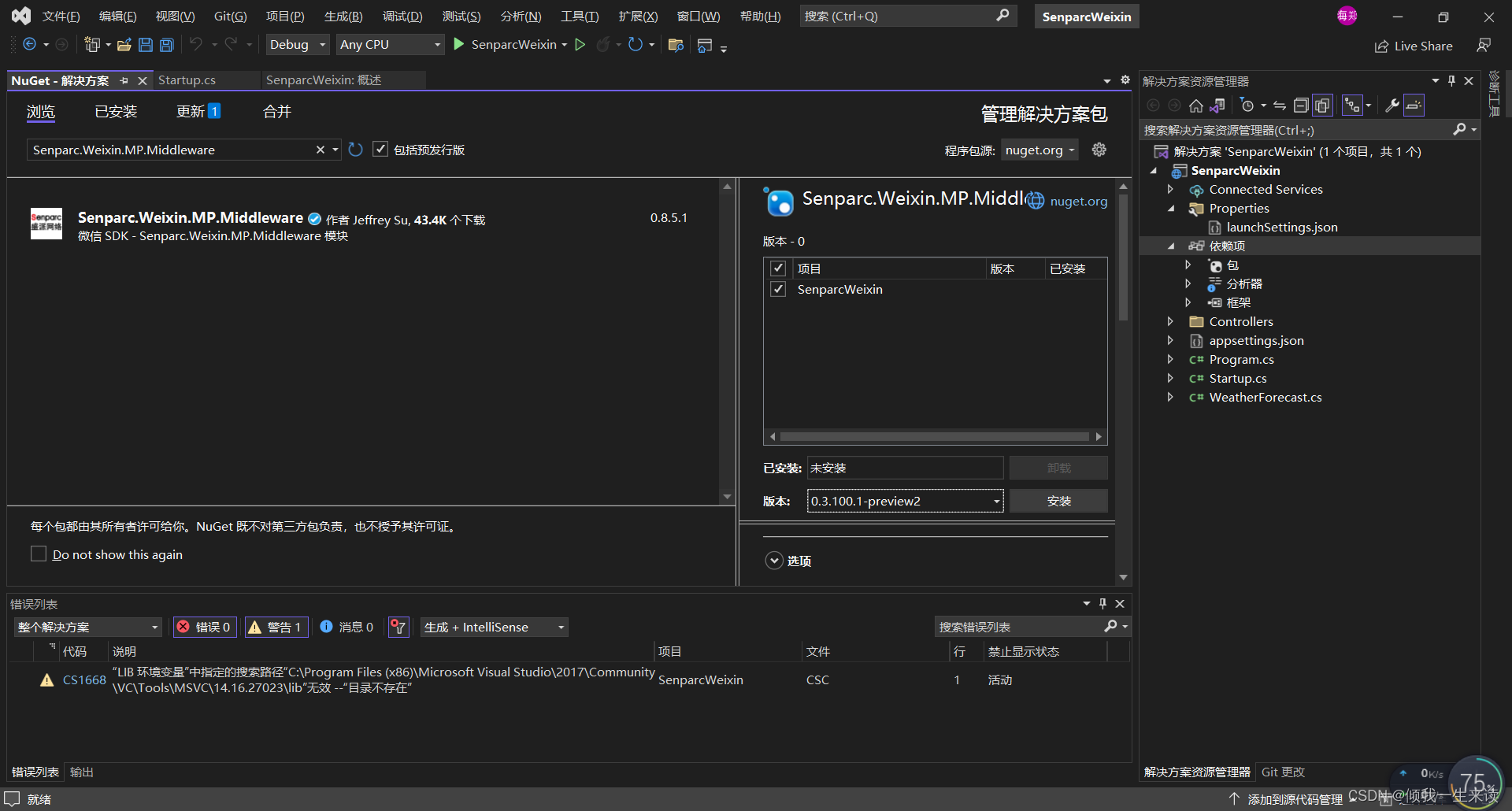Sync with active document arrows icon
This screenshot has width=1512, height=811.
coord(1280,106)
